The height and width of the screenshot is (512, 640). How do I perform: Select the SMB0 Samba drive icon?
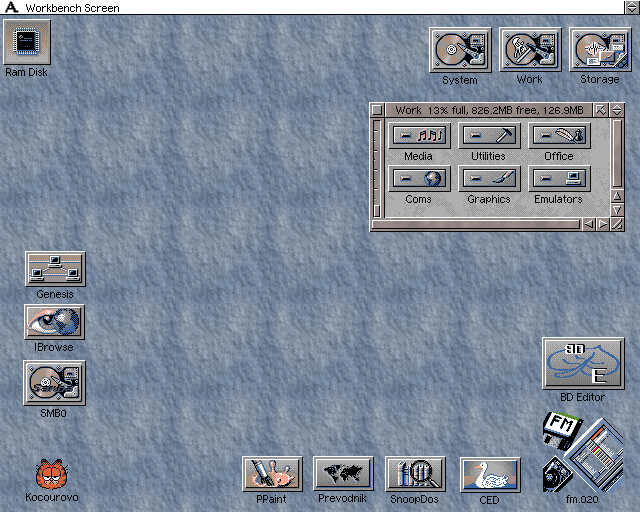coord(54,383)
